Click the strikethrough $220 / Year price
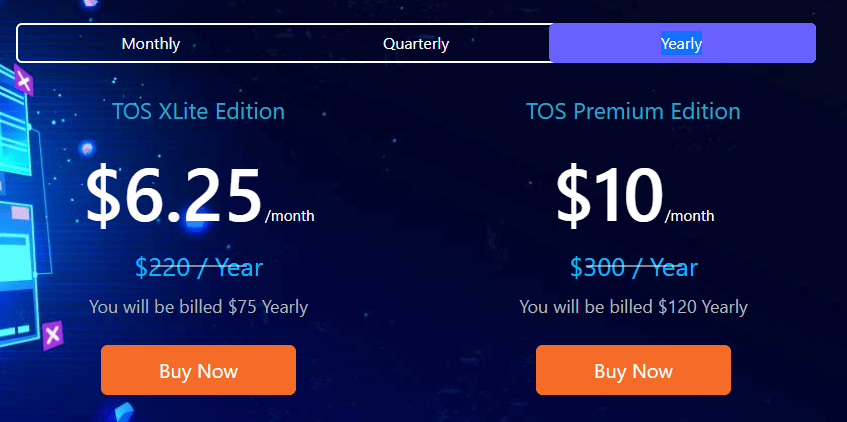 click(199, 267)
